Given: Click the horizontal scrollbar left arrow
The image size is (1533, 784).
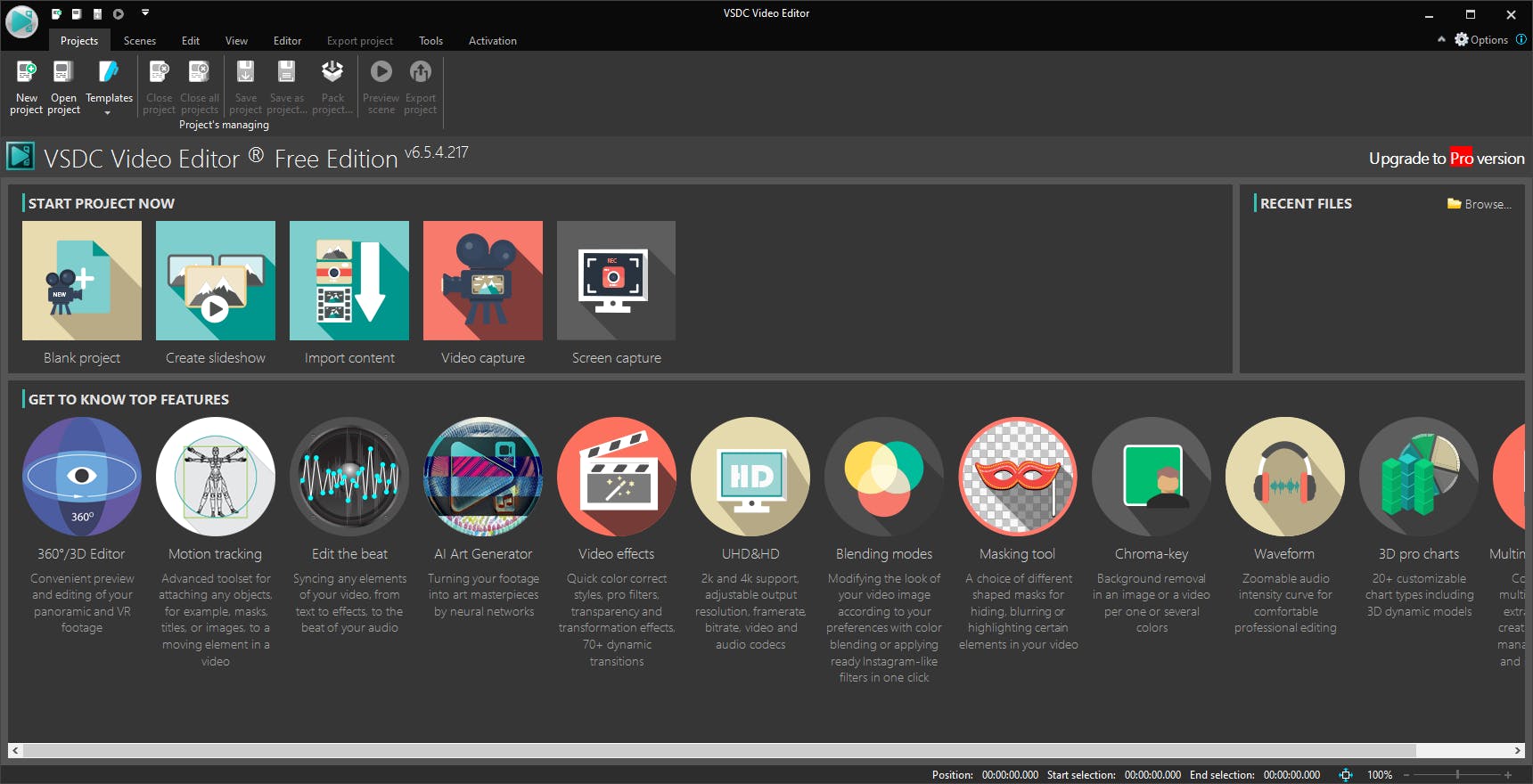Looking at the screenshot, I should click(15, 750).
